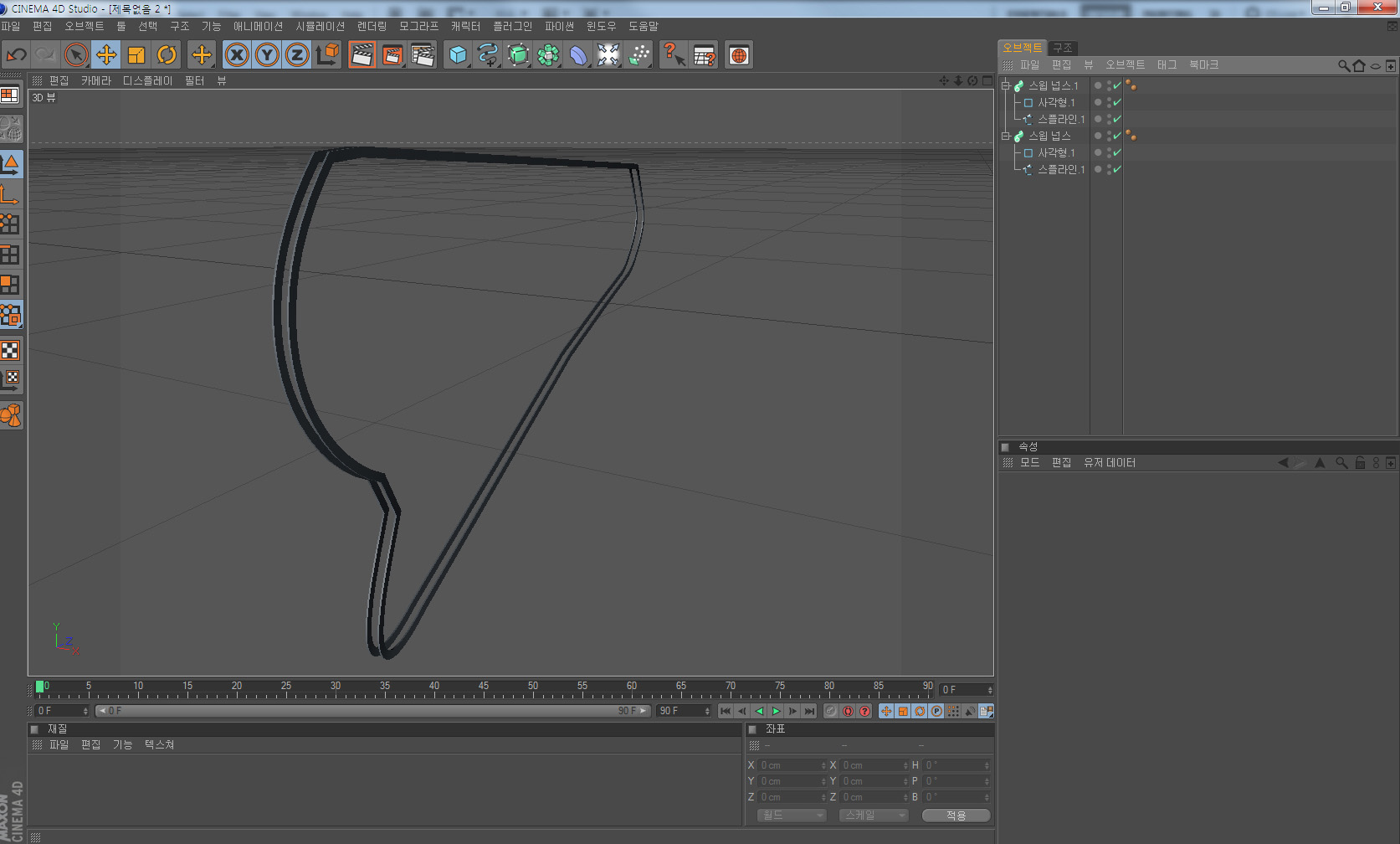Activate the Rotate tool in top toolbar
The height and width of the screenshot is (844, 1400).
tap(167, 55)
